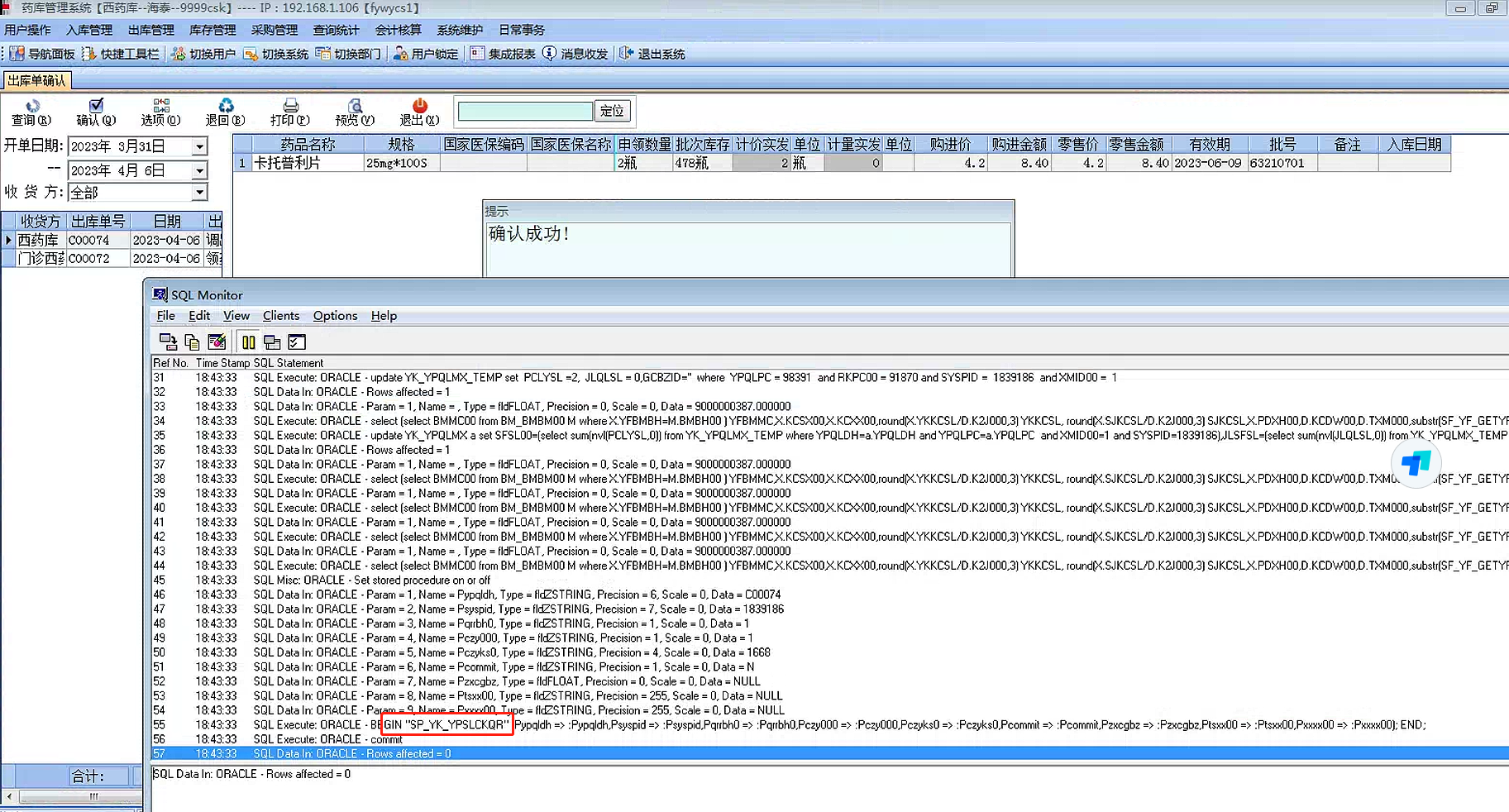Select highlighted SQL log row 57
This screenshot has width=1509, height=812.
coord(830,753)
